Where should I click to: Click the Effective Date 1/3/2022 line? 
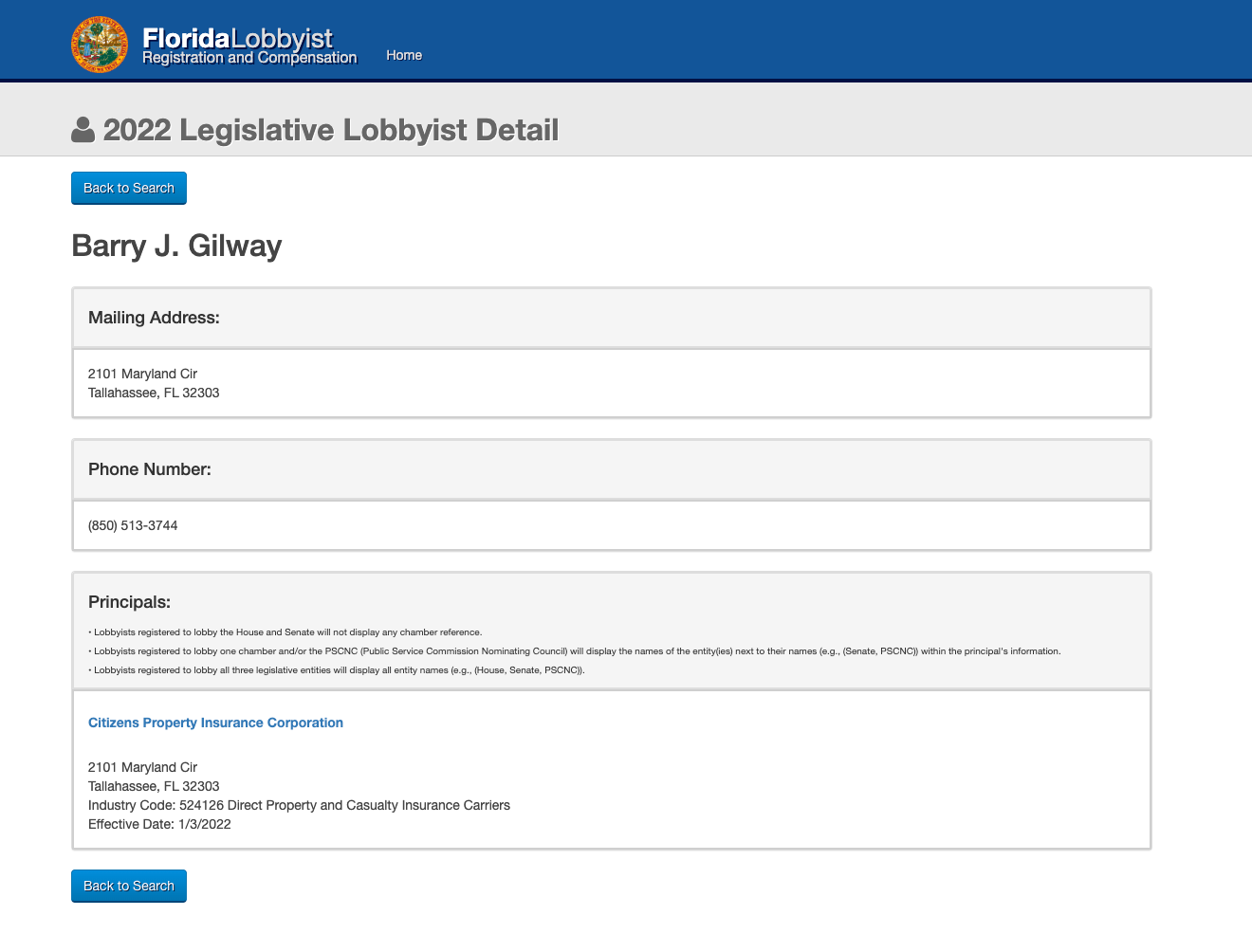[159, 824]
